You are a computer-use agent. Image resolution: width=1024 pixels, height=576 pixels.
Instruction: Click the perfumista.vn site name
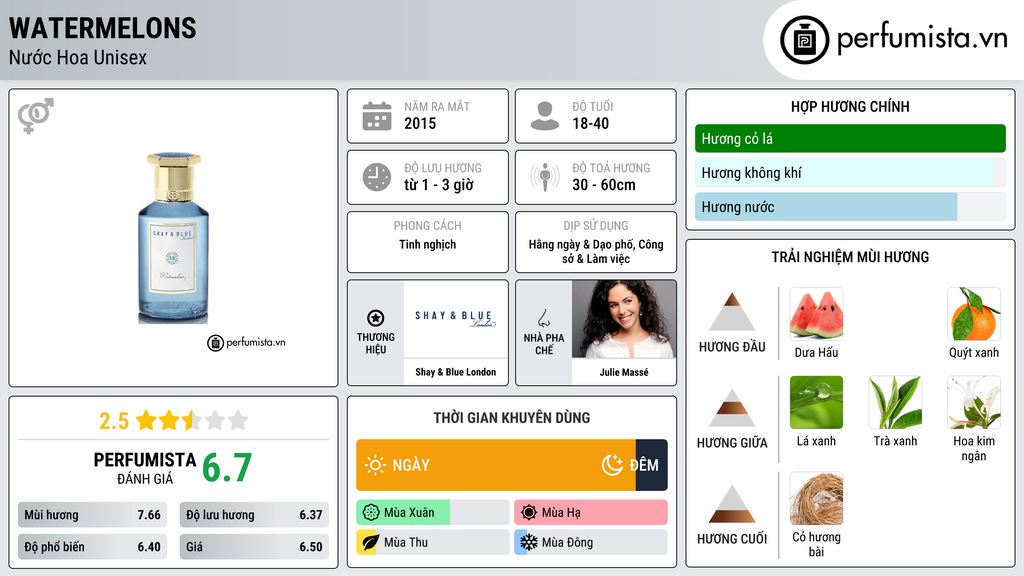(x=922, y=38)
